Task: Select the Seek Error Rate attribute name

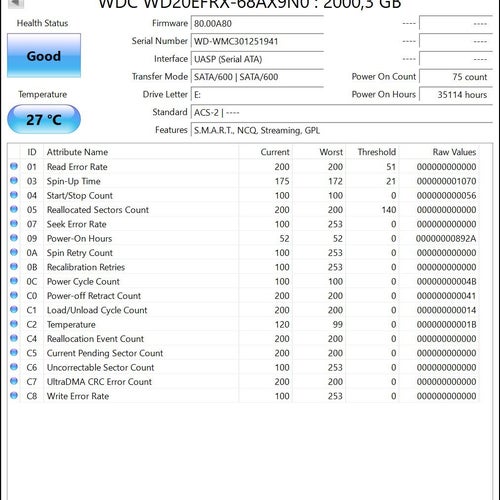Action: pyautogui.click(x=77, y=224)
